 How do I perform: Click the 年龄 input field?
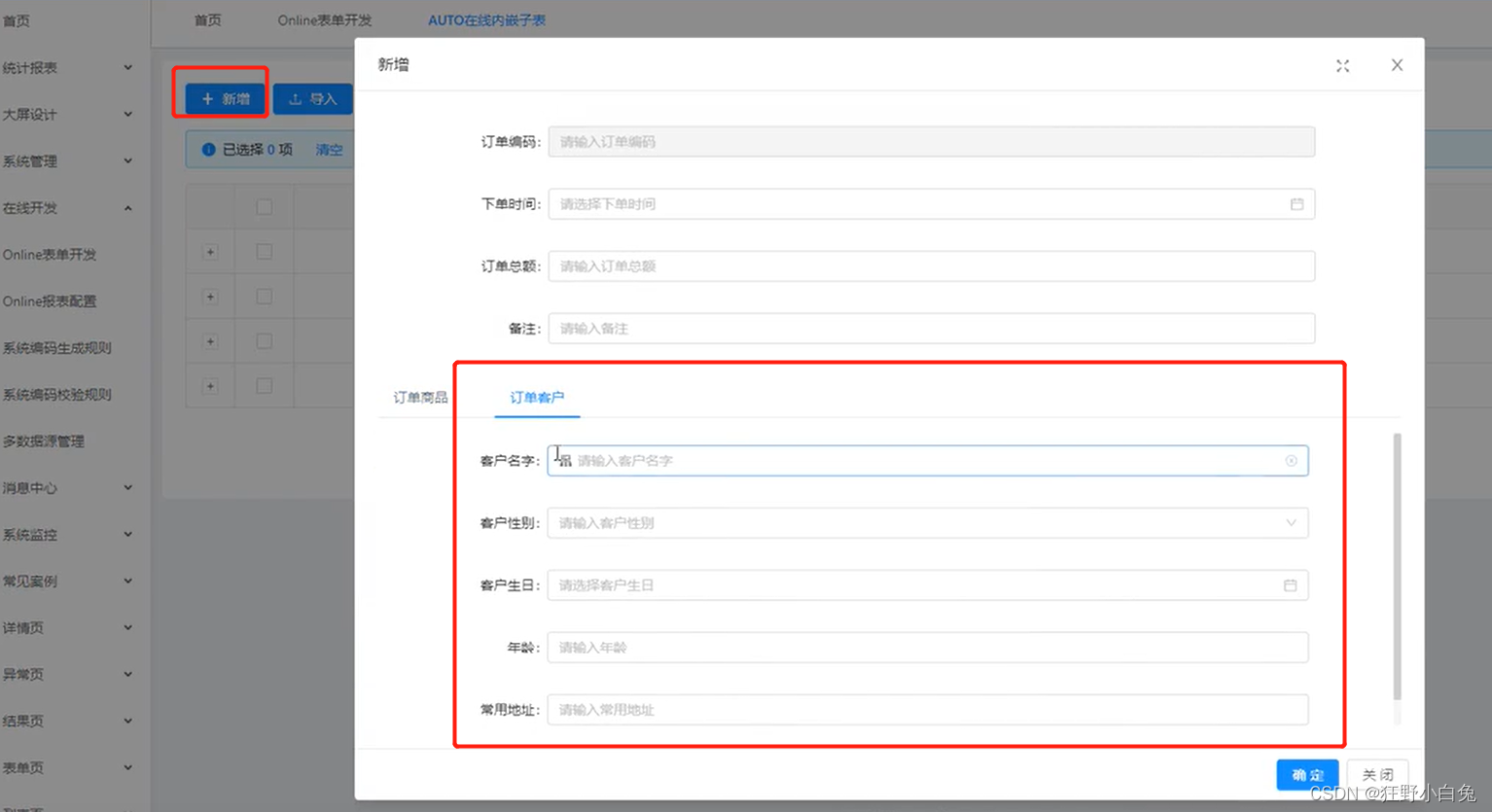(928, 648)
